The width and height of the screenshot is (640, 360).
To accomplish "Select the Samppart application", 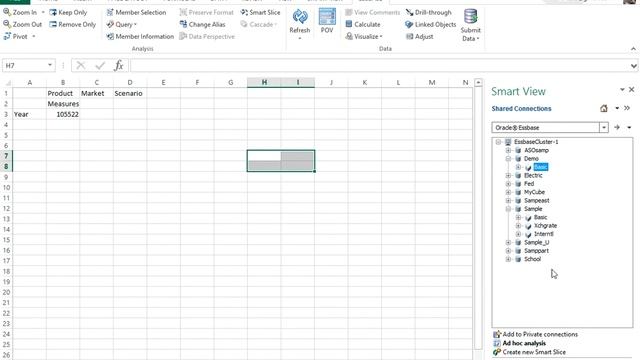I will [x=536, y=251].
